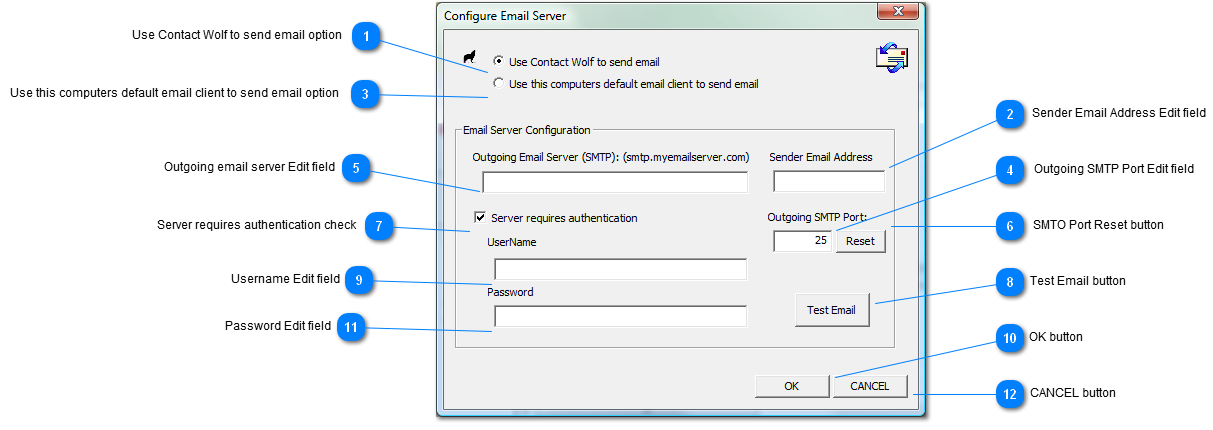
Task: Click the Password label text
Action: (510, 292)
